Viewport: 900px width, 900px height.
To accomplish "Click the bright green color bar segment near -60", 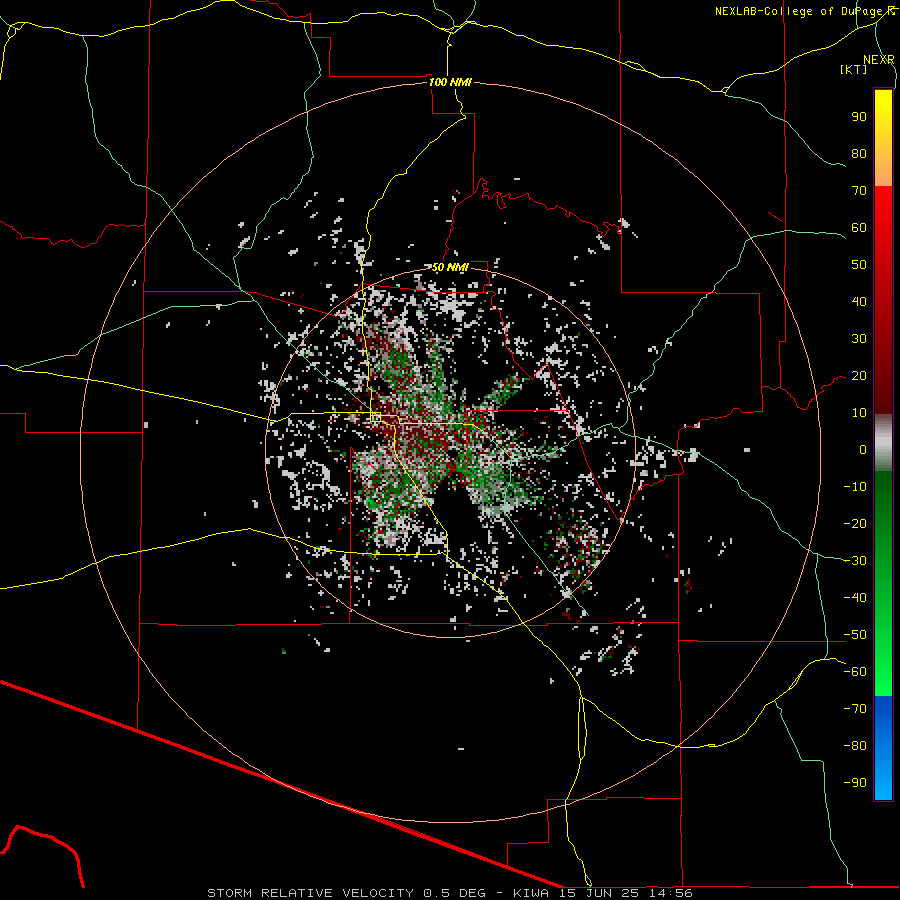I will coord(883,674).
